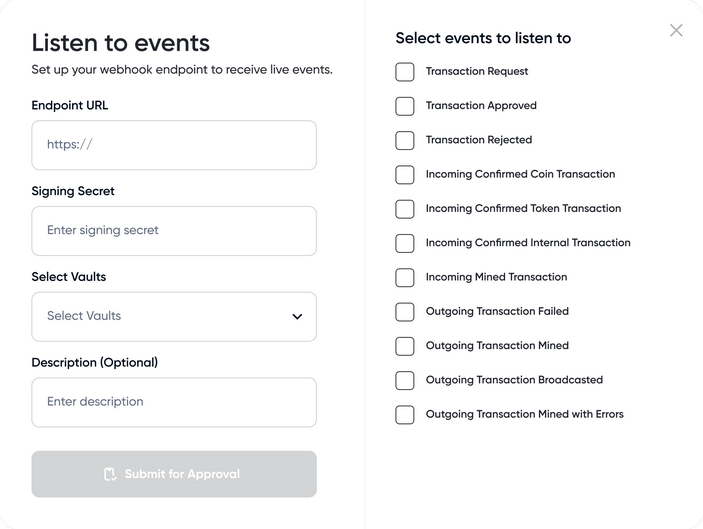Check Incoming Confirmed Token Transaction box

coord(405,209)
